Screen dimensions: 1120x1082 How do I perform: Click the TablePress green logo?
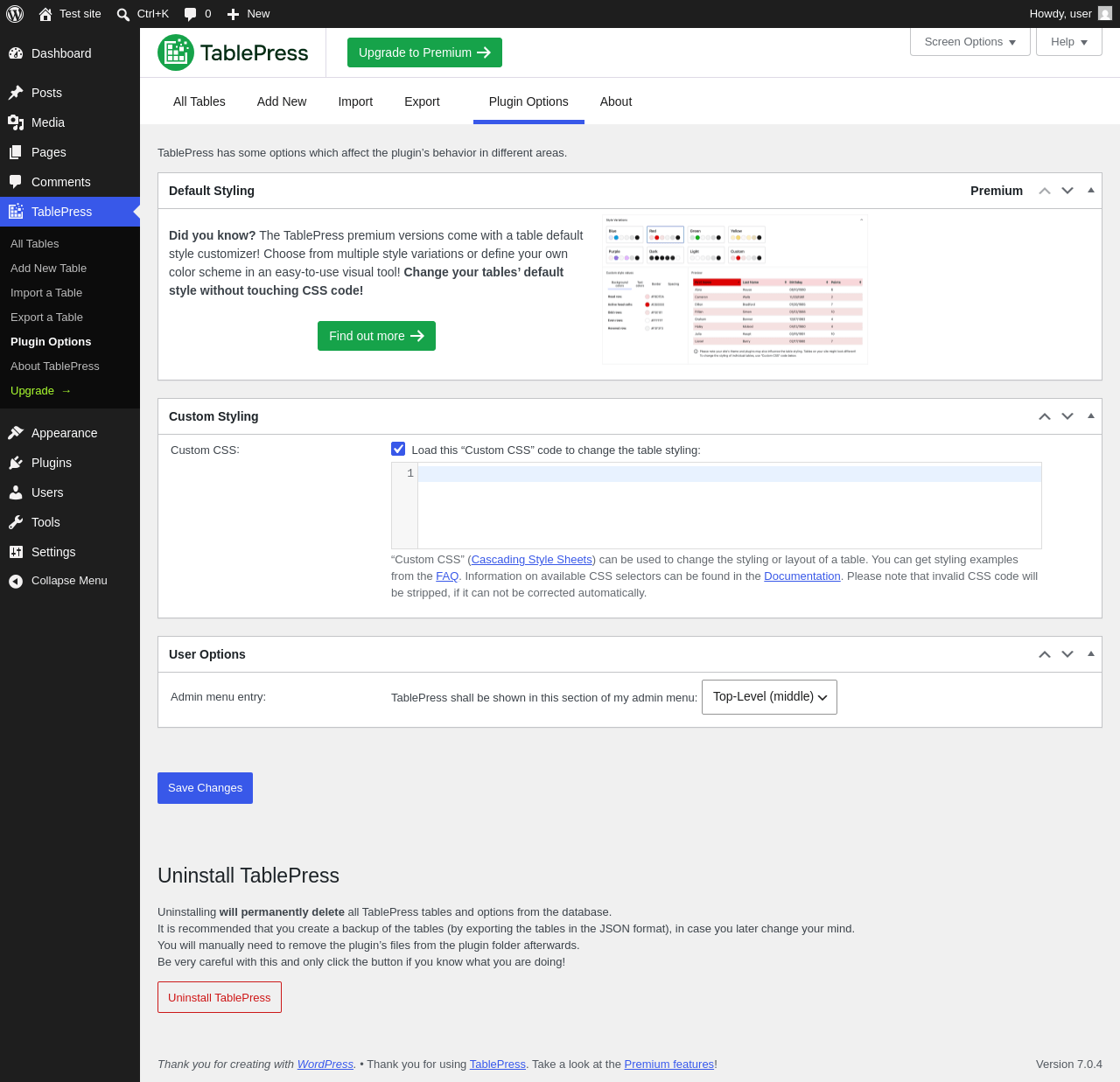pyautogui.click(x=233, y=52)
